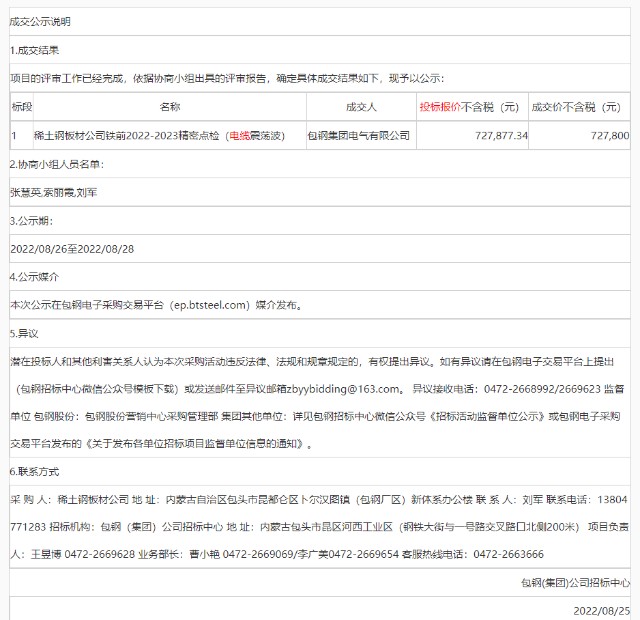Click objection phone 0472-2668992/2669623
The height and width of the screenshot is (620, 640).
click(542, 389)
